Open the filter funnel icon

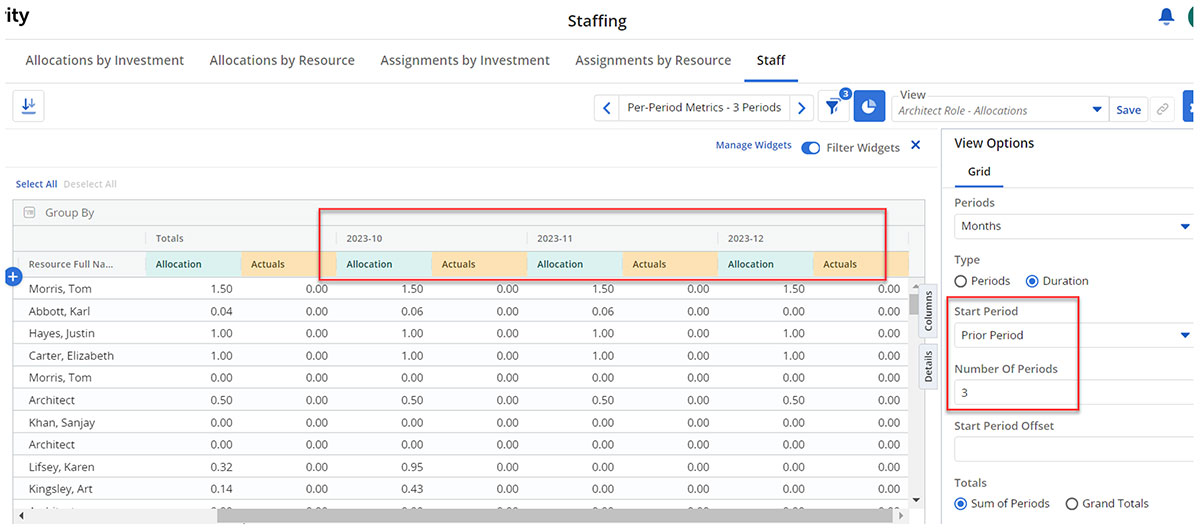[833, 107]
